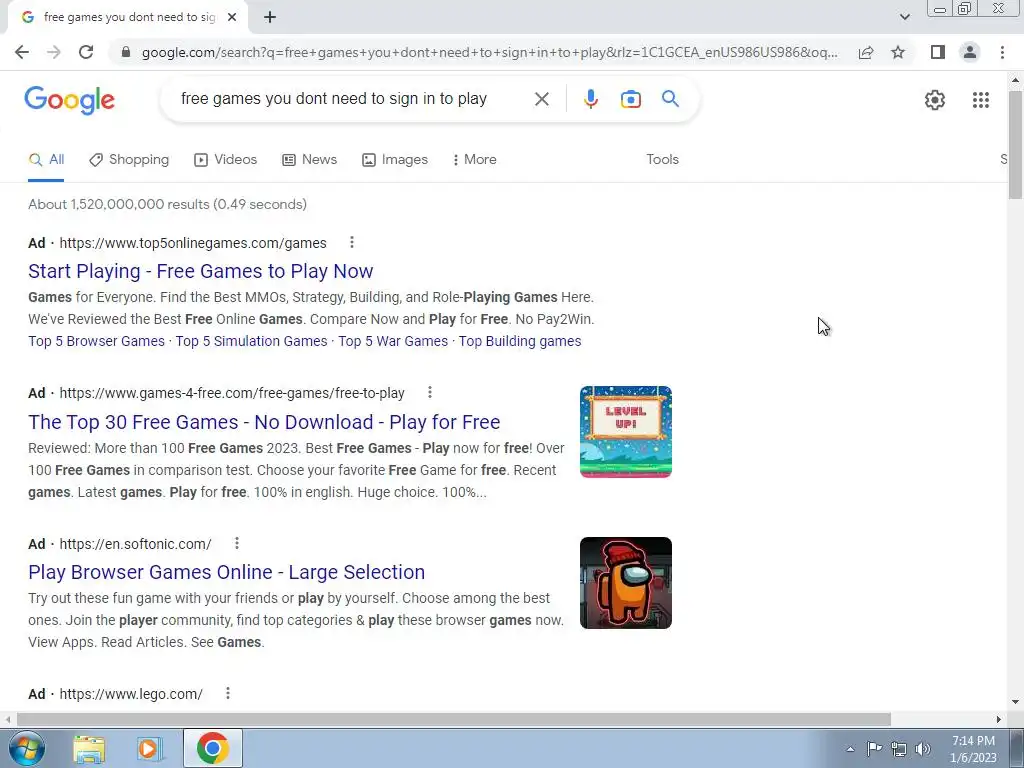Open 'Play Browser Games Online' result
Viewport: 1024px width, 768px height.
pos(227,572)
